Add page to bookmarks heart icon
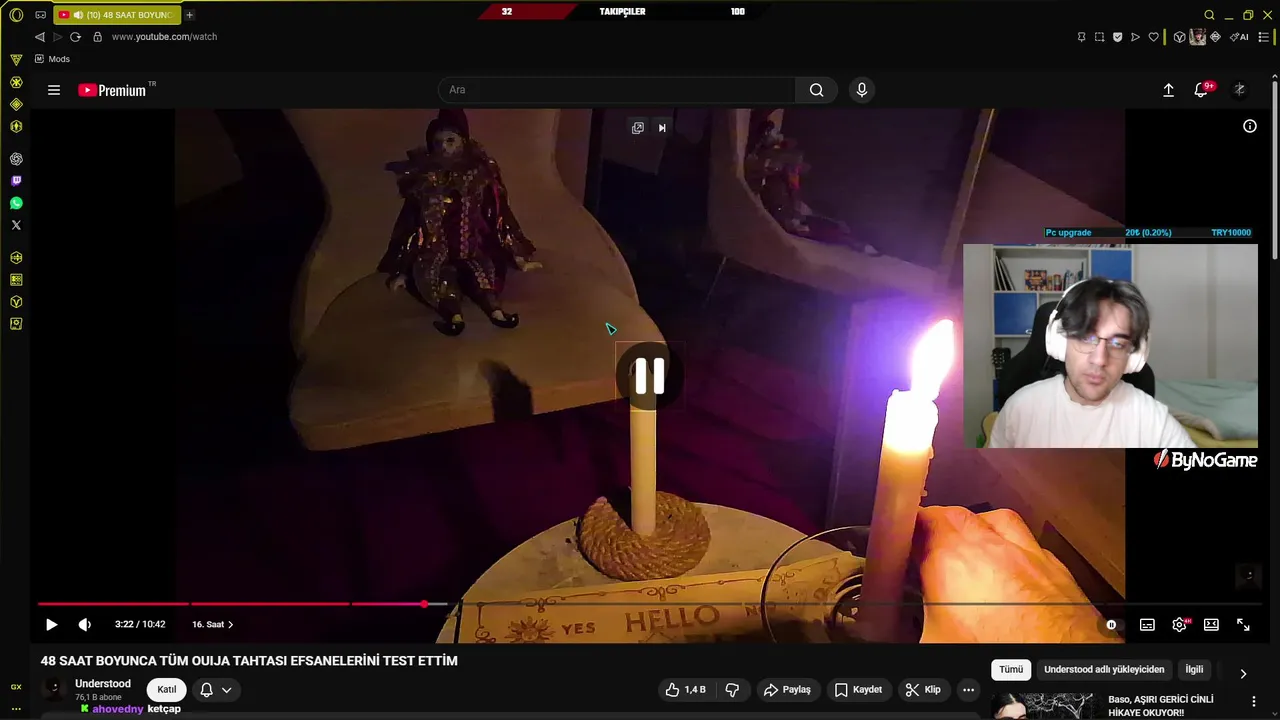 coord(1153,37)
